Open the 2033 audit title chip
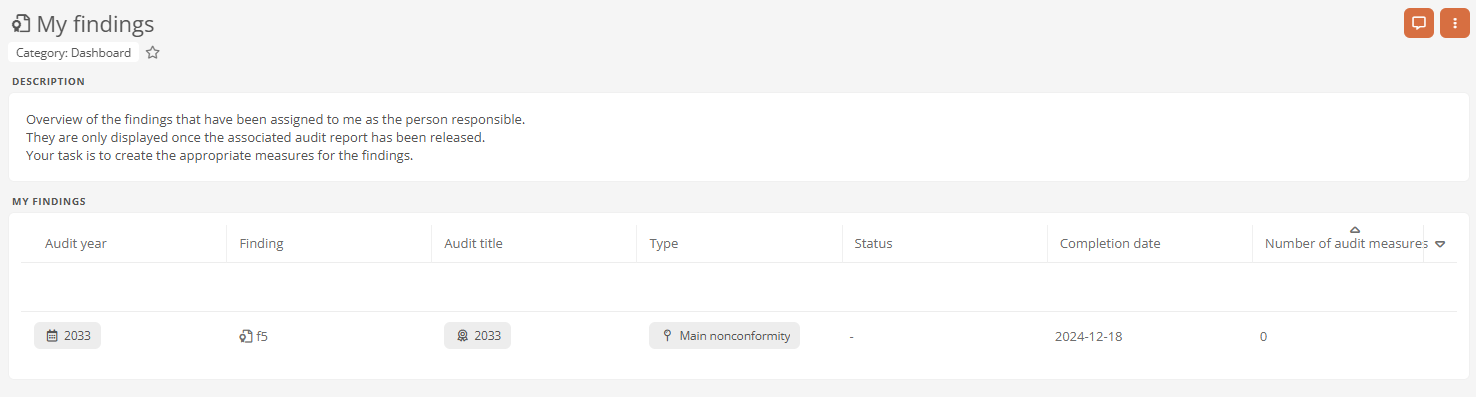Screen dimensions: 1476x397 477,336
